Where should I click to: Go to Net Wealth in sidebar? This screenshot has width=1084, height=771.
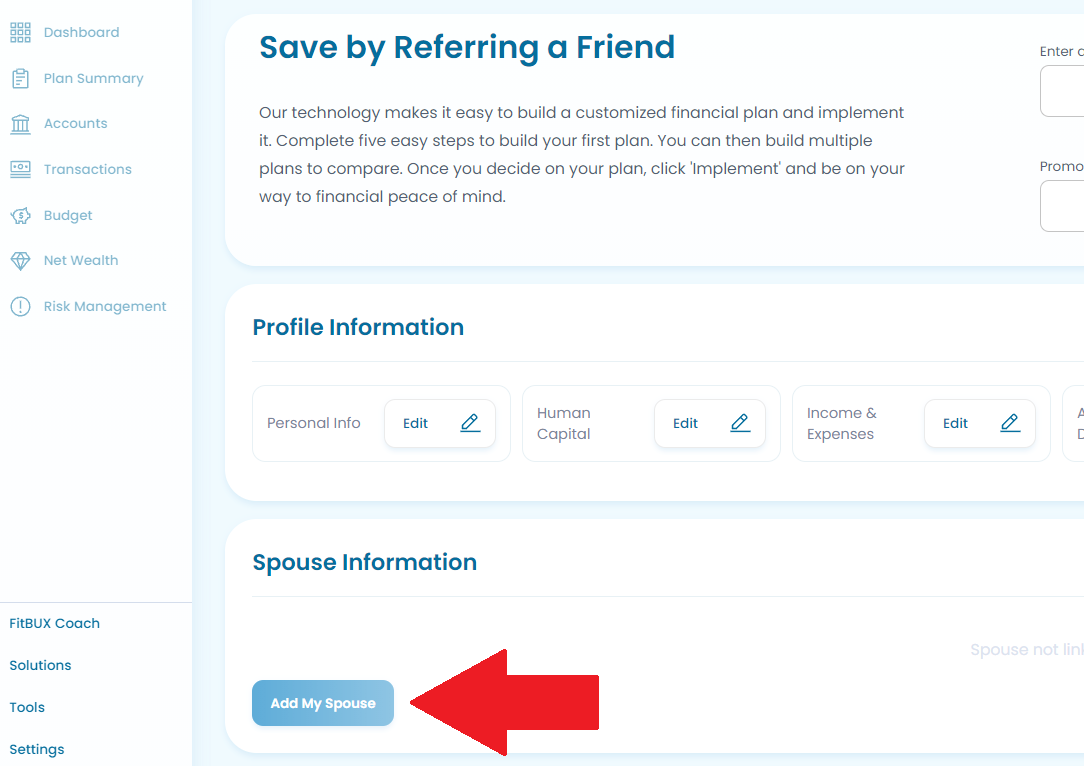tap(81, 261)
